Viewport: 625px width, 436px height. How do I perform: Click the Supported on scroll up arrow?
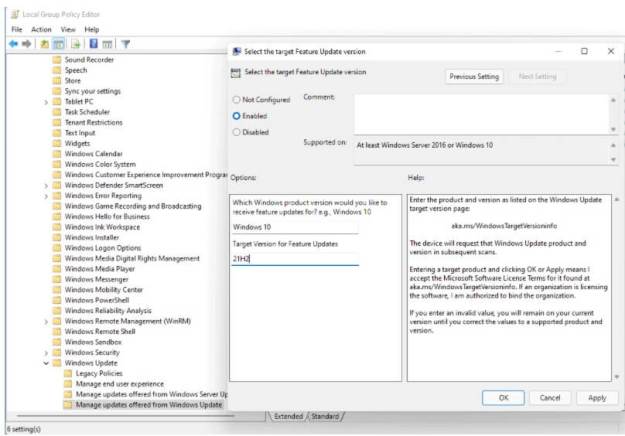coord(613,145)
